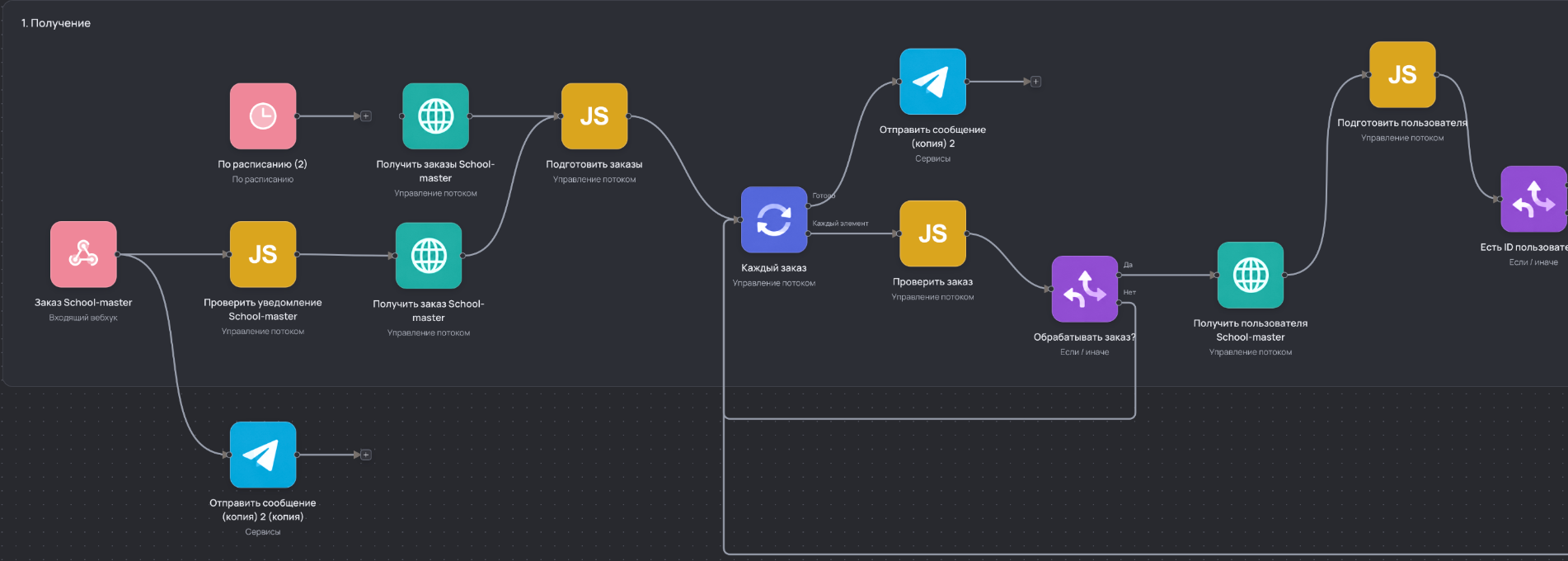
Task: Select the 'Подготовить заказы' JS node icon
Action: 594,116
